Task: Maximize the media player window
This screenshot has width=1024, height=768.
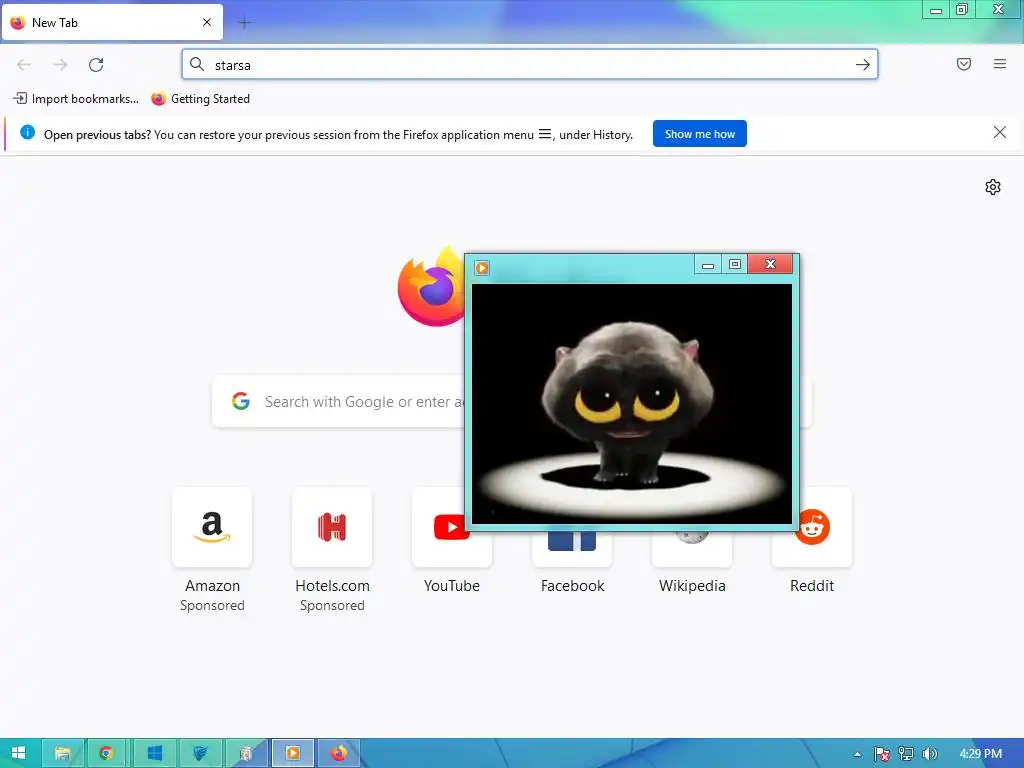Action: pos(735,264)
